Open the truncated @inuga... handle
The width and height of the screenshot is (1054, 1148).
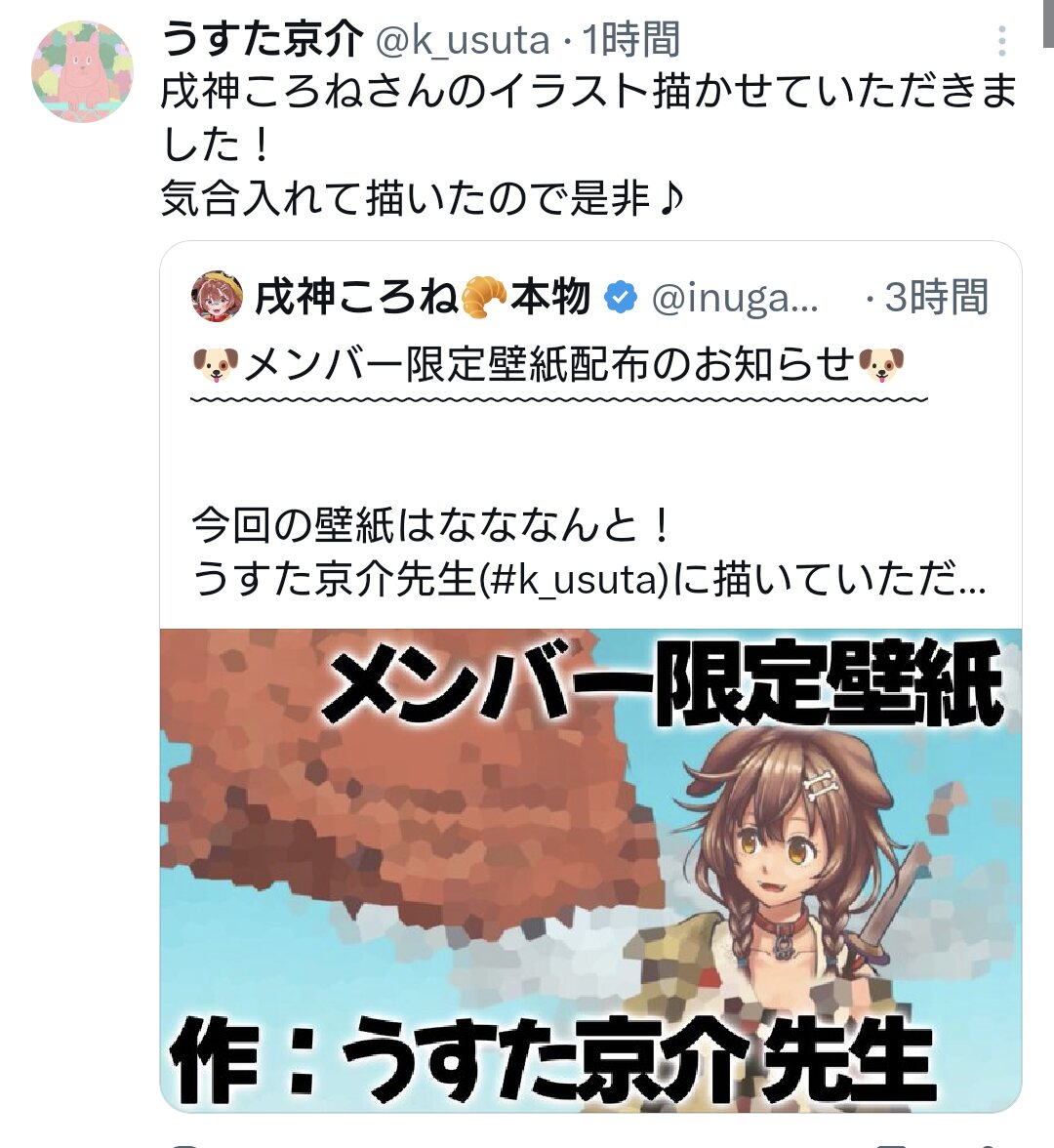[735, 298]
